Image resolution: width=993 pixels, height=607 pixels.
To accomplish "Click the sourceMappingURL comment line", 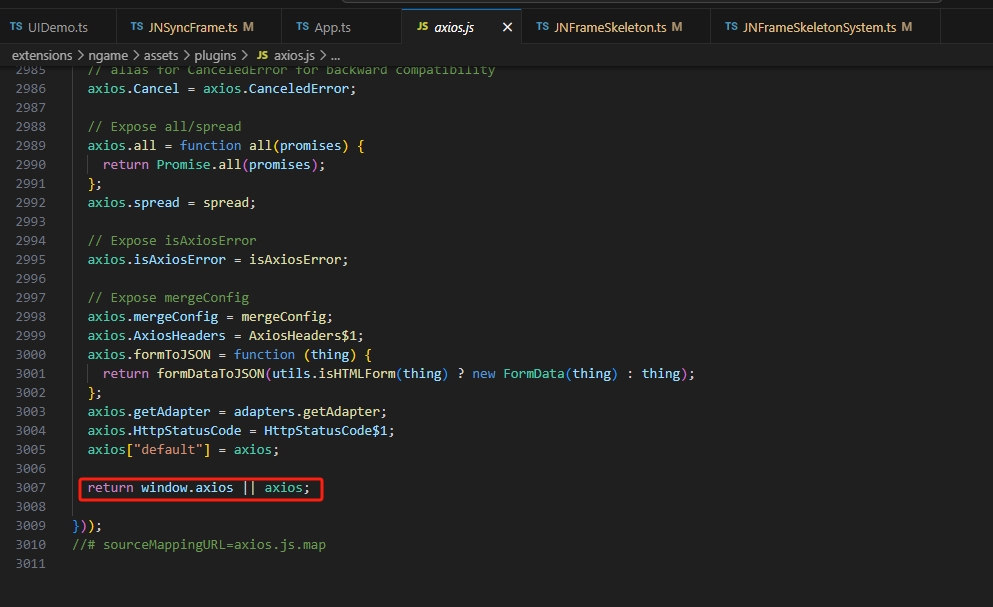I will [x=199, y=545].
